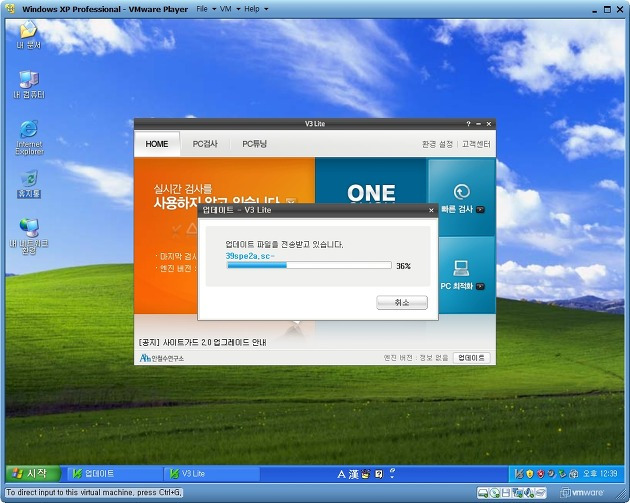Switch to V3 Lite taskbar window
This screenshot has height=503, width=630.
(212, 474)
